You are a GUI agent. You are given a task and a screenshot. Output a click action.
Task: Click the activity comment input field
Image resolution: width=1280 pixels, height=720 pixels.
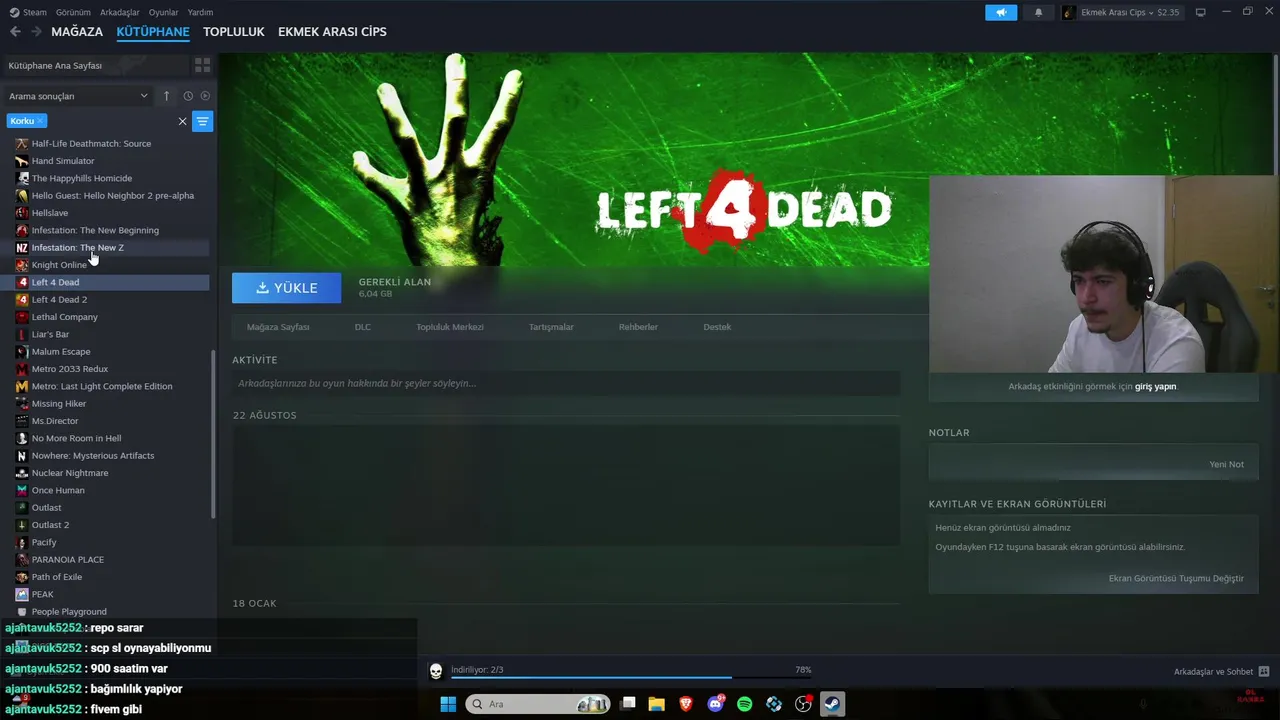pos(566,383)
